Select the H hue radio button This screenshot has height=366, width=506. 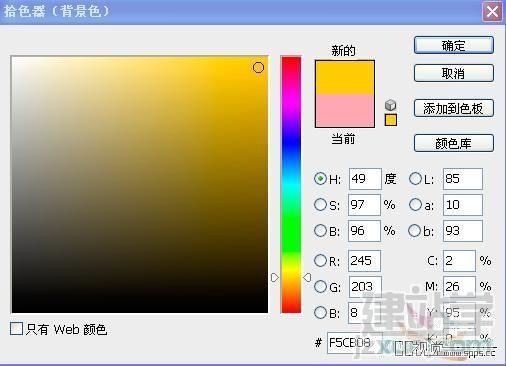tap(320, 179)
